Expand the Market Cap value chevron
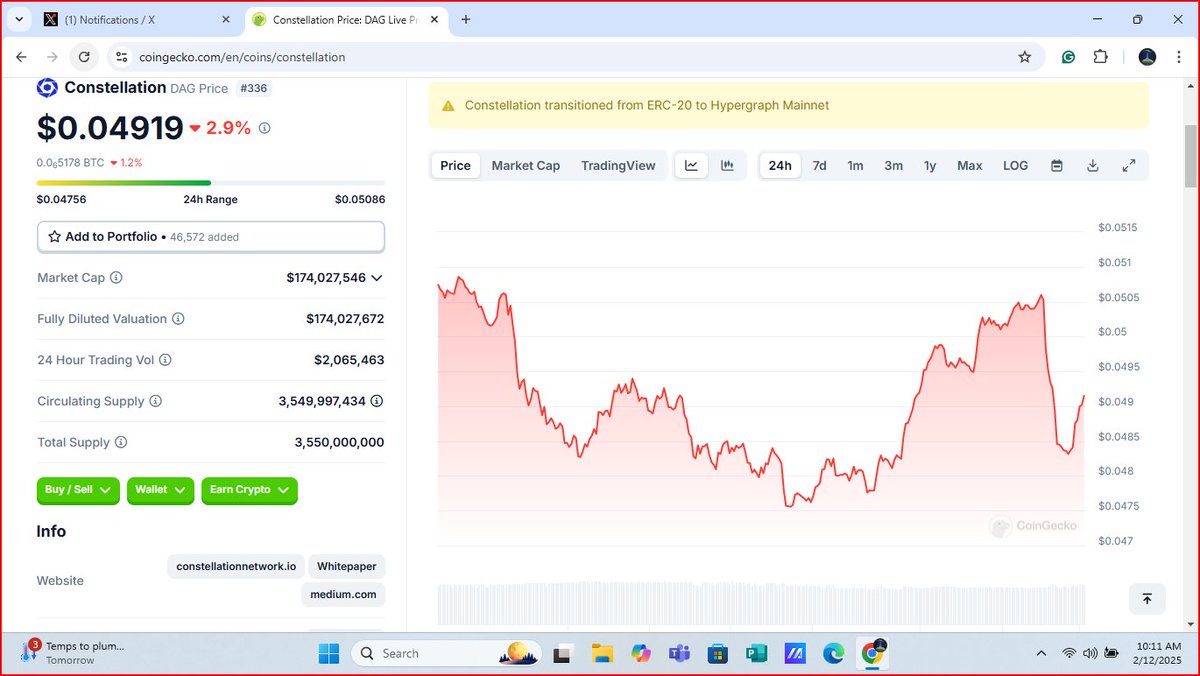The width and height of the screenshot is (1200, 676). 376,278
